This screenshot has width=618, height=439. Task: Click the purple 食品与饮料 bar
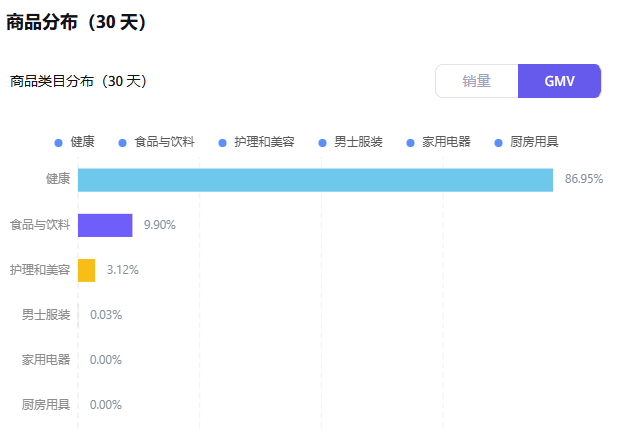coord(105,225)
